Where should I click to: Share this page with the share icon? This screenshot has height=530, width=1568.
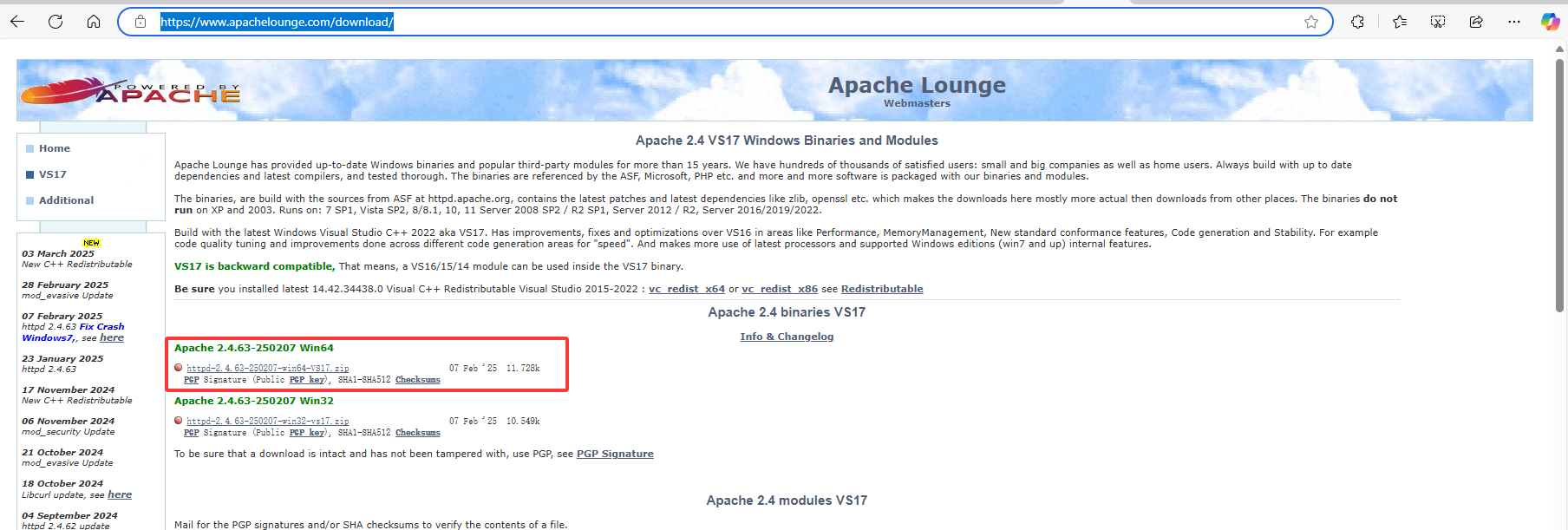tap(1476, 22)
